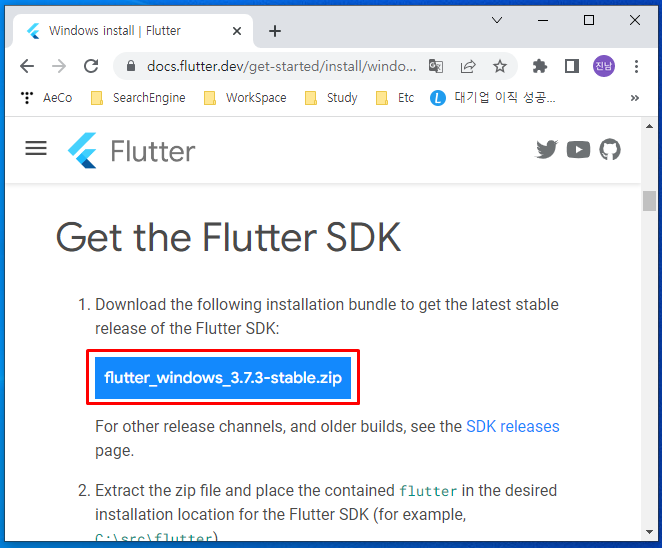Image resolution: width=662 pixels, height=548 pixels.
Task: Maximize the Chrome window
Action: 589,20
